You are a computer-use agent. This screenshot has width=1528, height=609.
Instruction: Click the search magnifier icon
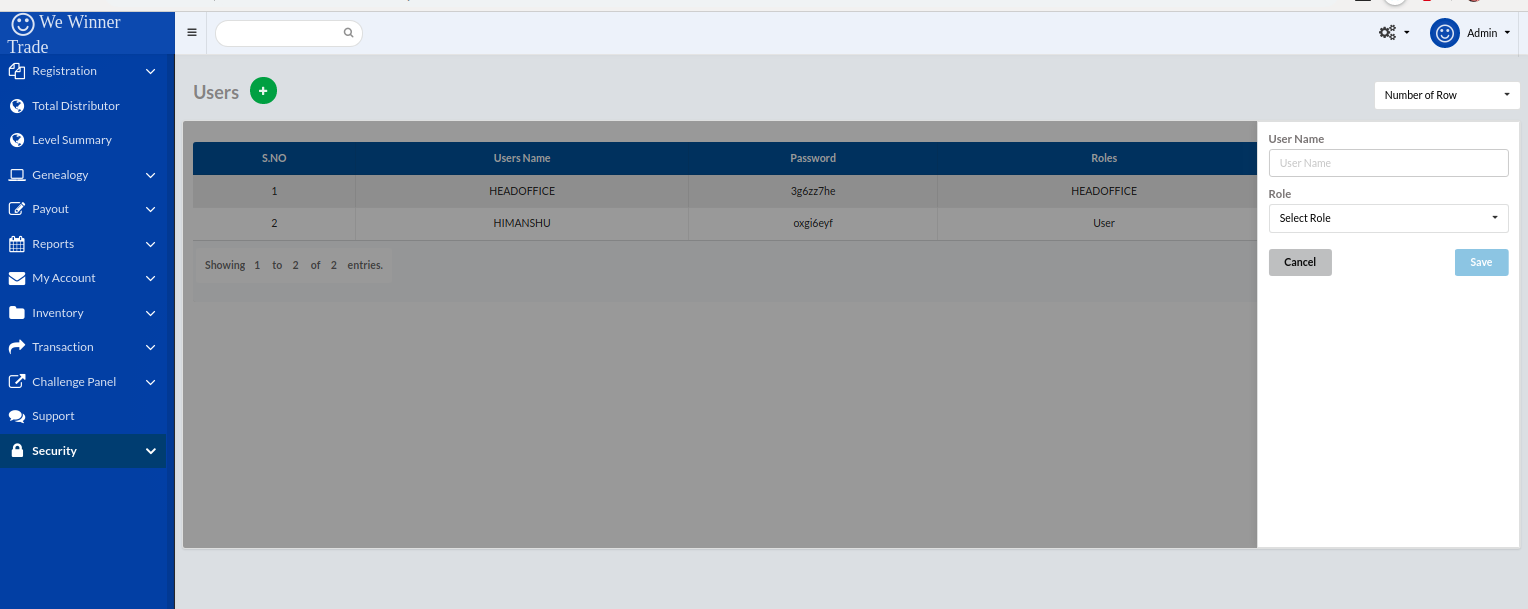[348, 33]
